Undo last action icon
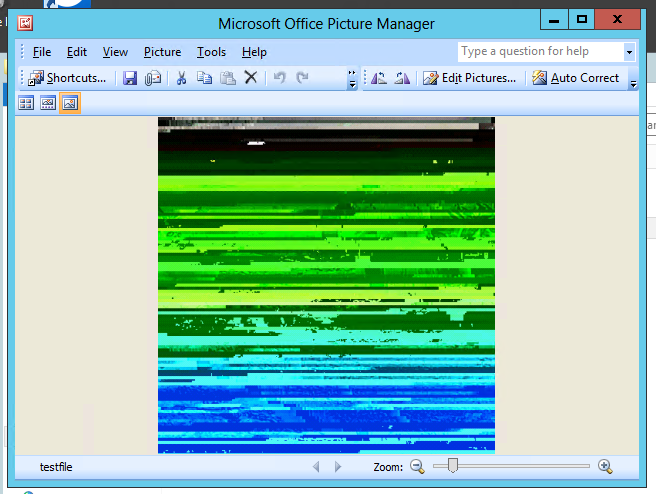 279,77
